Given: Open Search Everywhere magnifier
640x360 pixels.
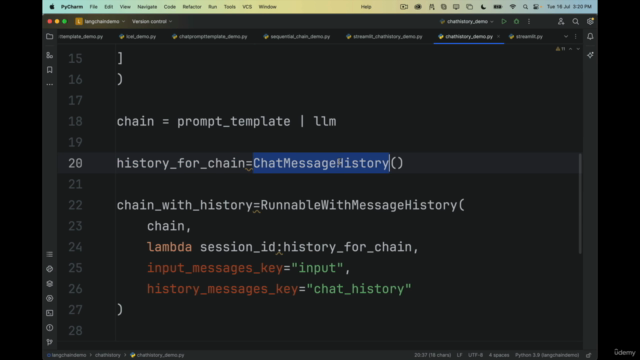Looking at the screenshot, I should [x=576, y=21].
